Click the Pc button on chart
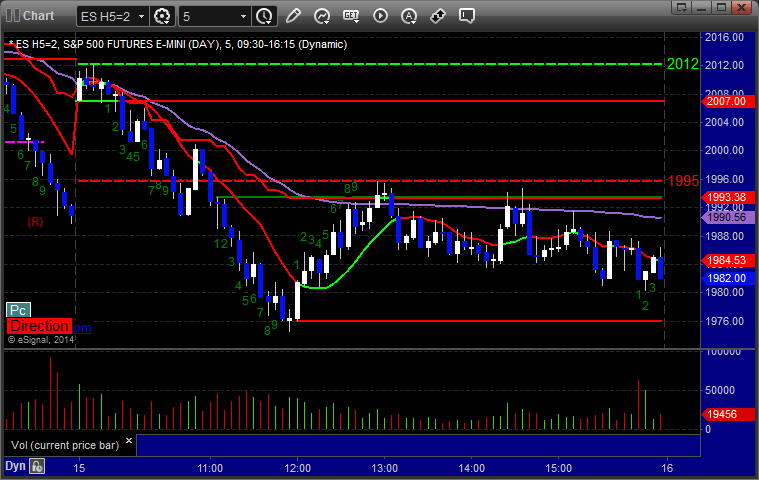The height and width of the screenshot is (480, 759). (x=18, y=310)
